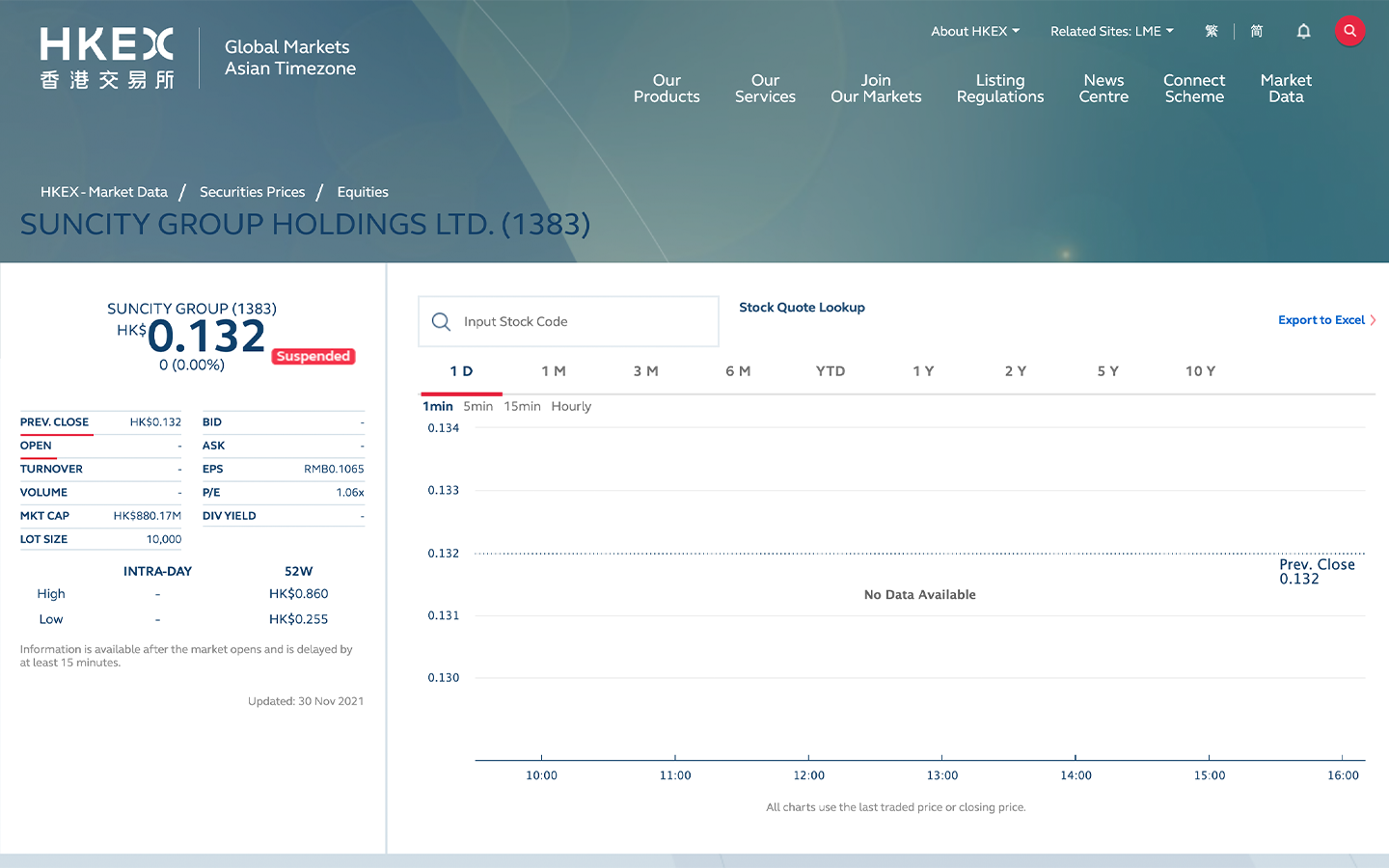This screenshot has width=1389, height=868.
Task: Select the 3 M chart range tab
Action: click(645, 371)
